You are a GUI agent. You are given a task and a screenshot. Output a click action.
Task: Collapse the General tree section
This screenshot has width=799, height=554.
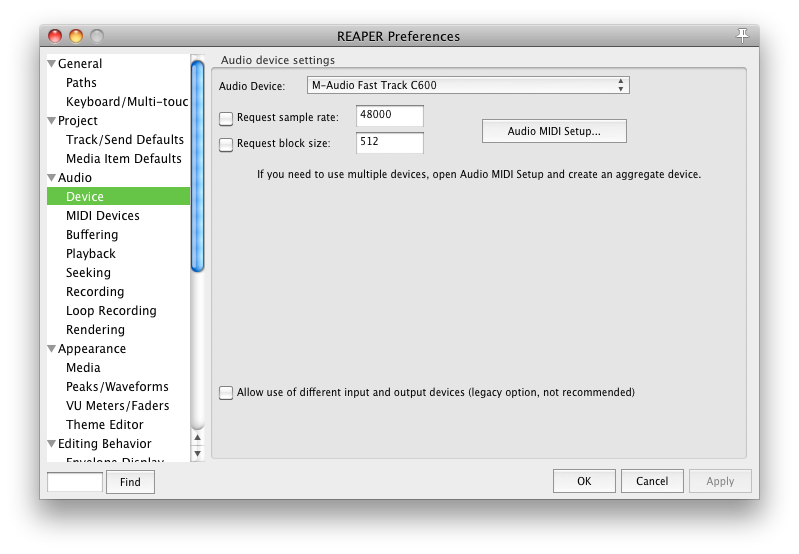51,64
